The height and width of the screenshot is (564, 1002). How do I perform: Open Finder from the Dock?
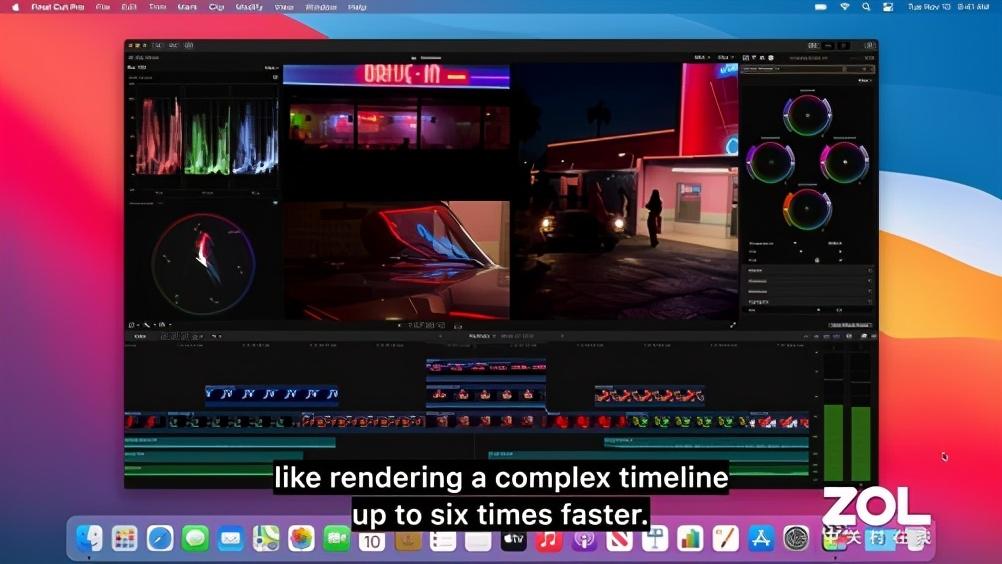click(89, 538)
